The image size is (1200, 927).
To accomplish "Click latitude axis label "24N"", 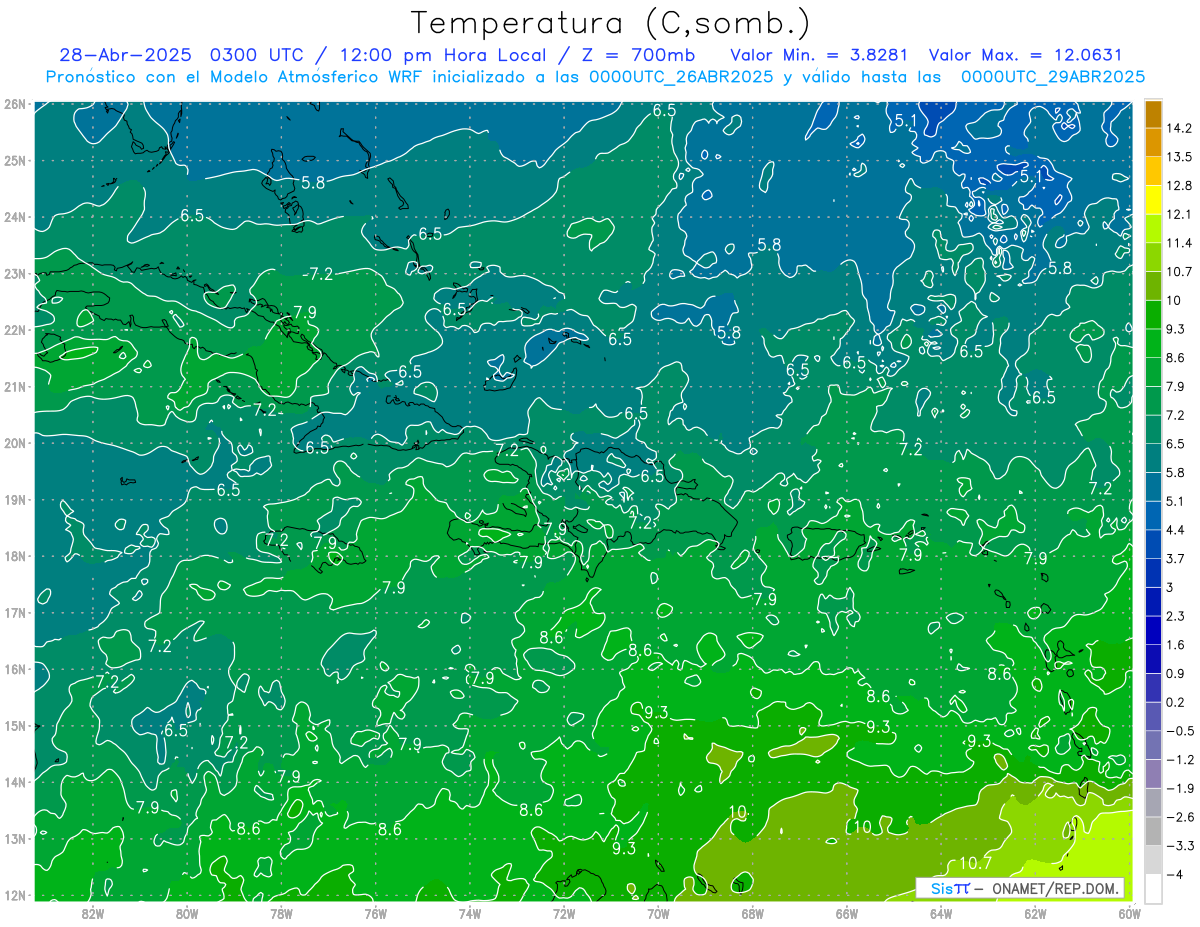I will [x=15, y=217].
